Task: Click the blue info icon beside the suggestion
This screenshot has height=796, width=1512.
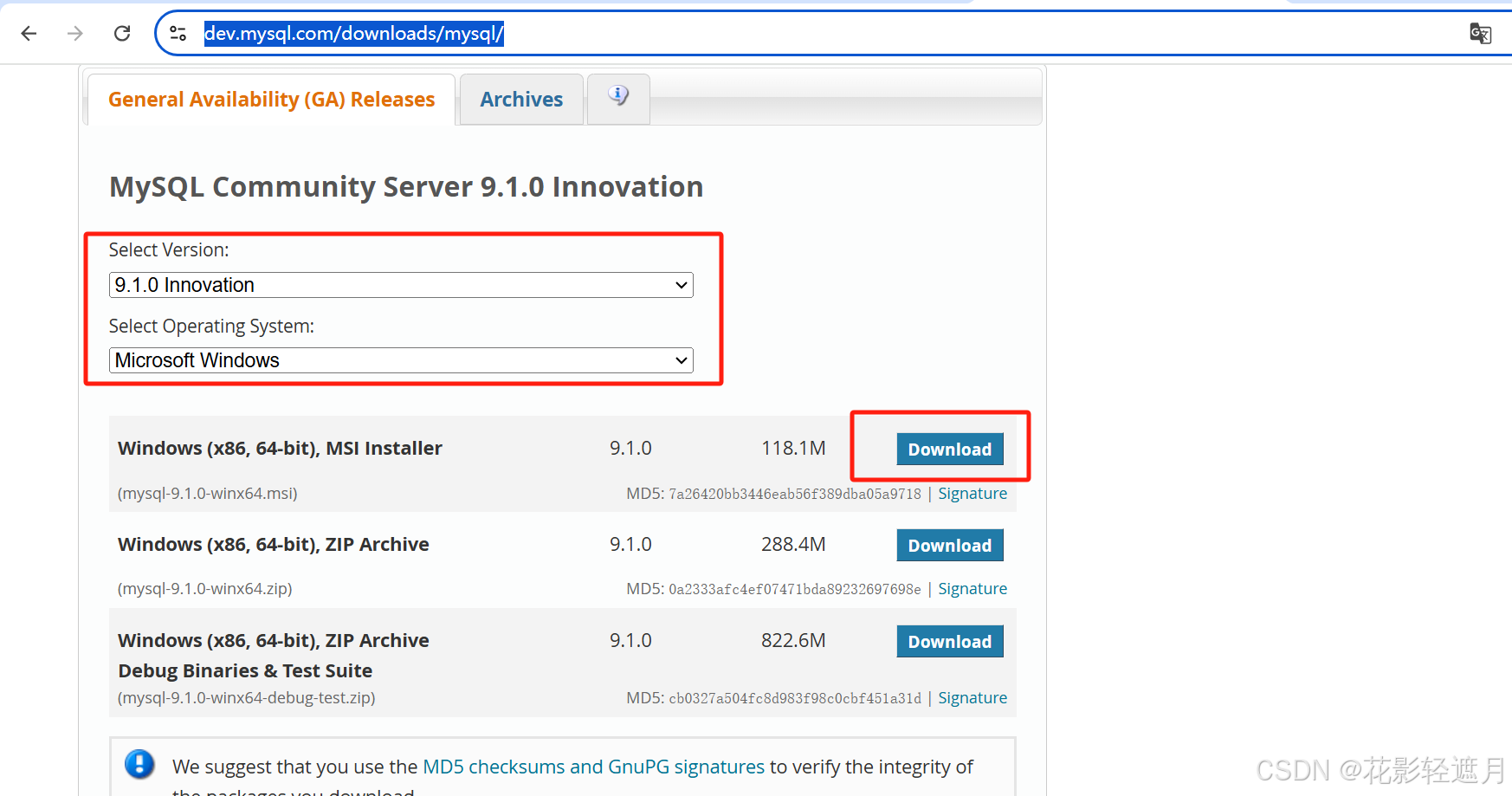Action: tap(139, 764)
